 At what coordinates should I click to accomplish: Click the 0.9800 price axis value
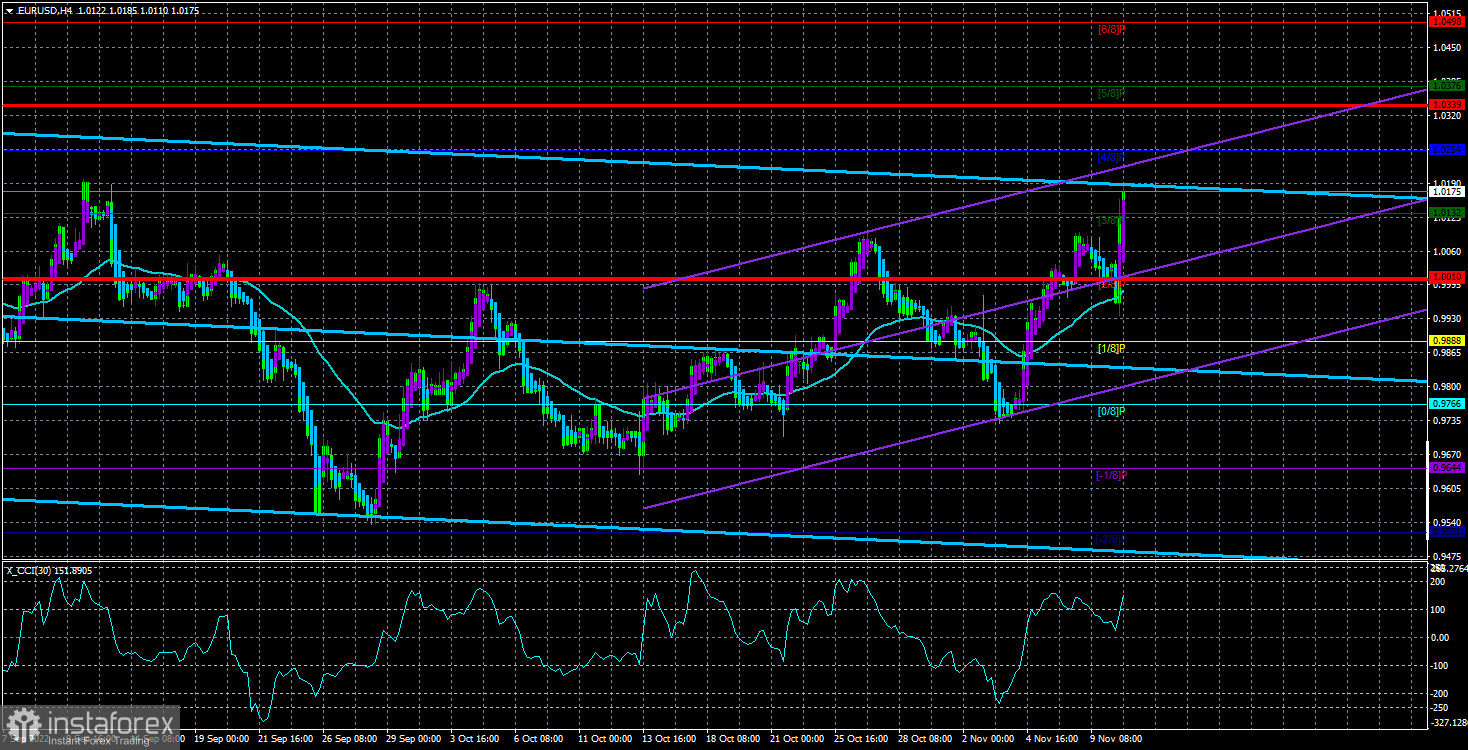pyautogui.click(x=1446, y=386)
